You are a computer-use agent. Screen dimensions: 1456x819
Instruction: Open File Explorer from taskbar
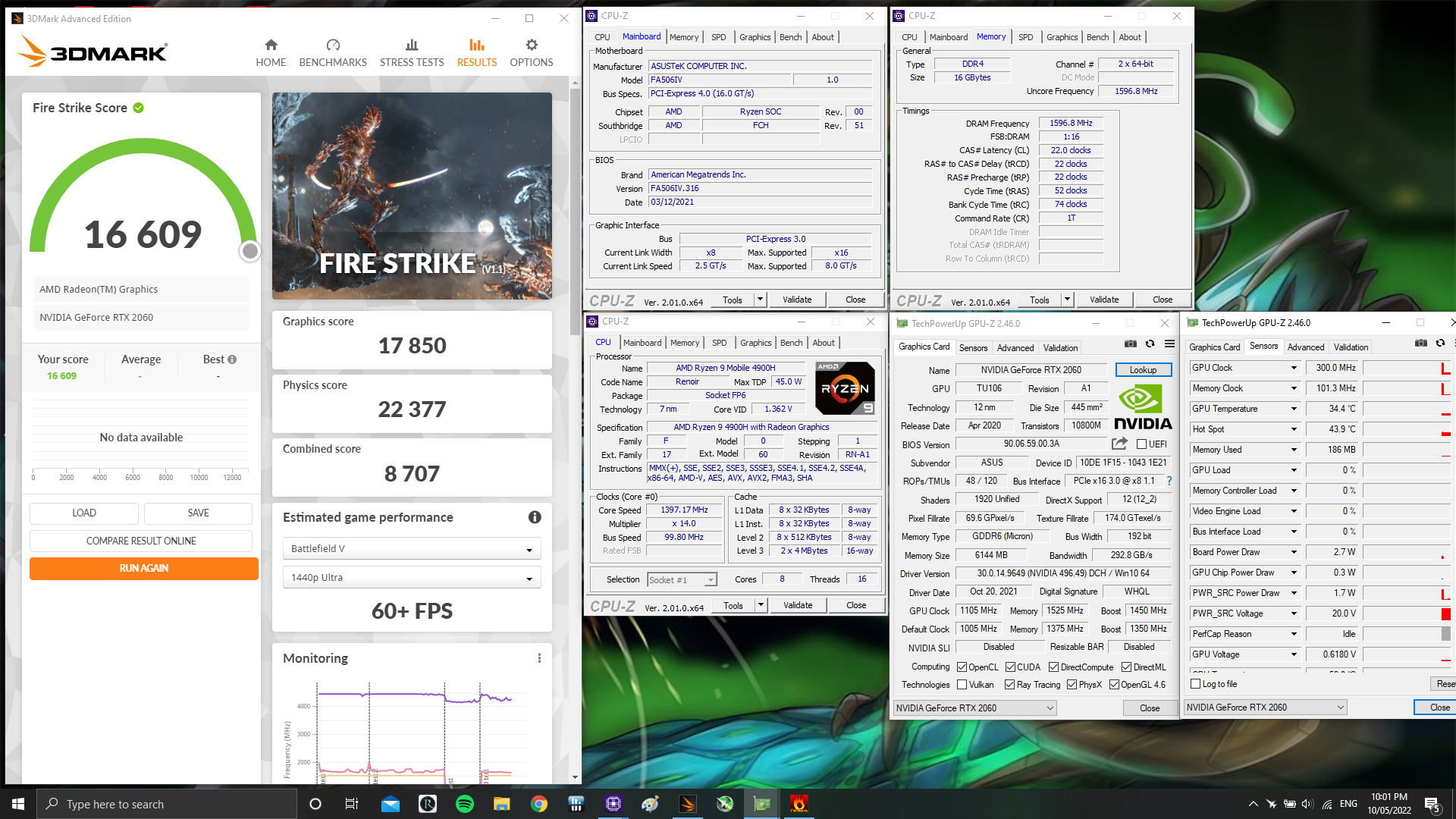point(502,804)
